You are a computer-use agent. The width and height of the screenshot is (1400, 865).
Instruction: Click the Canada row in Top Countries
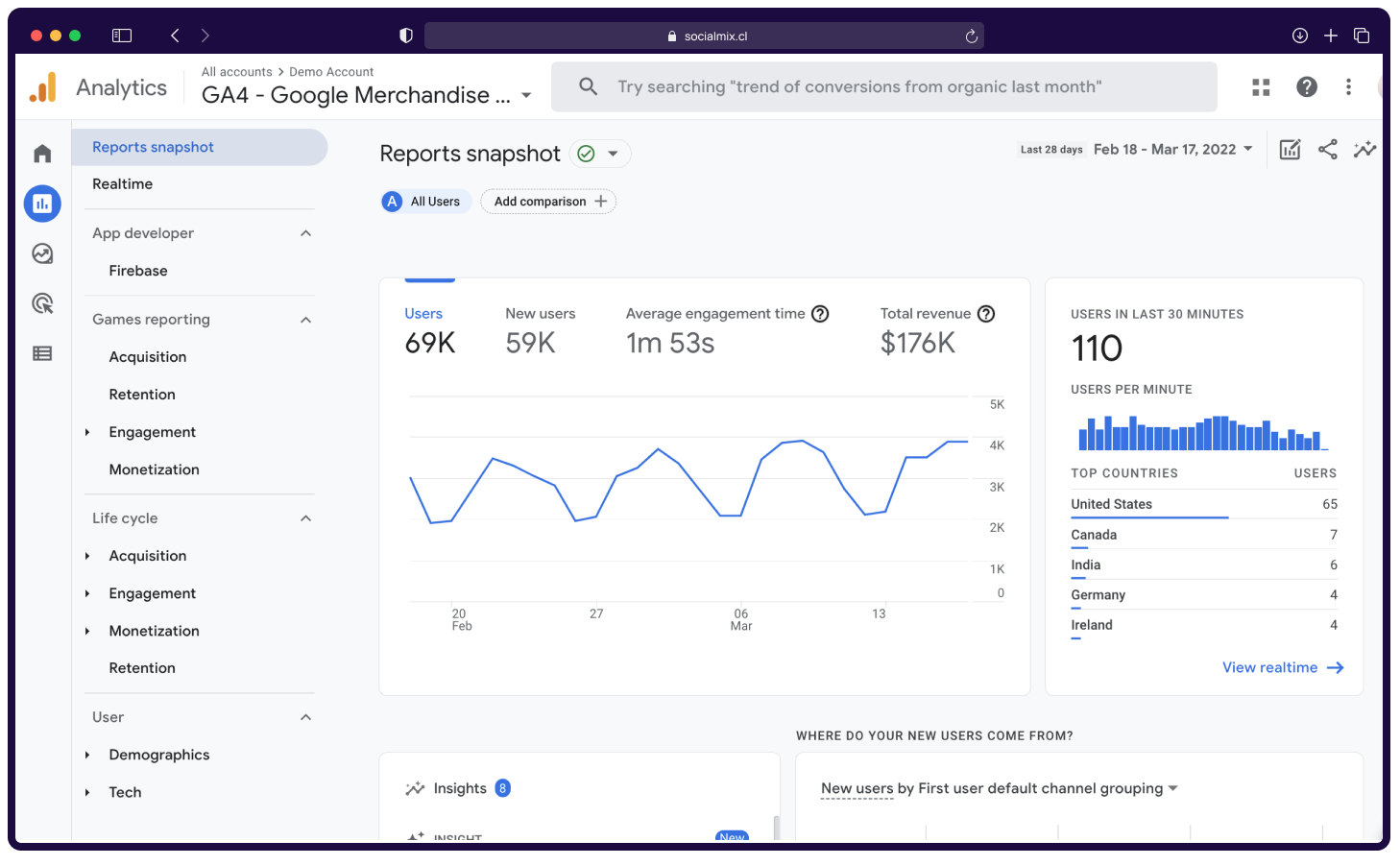pyautogui.click(x=1204, y=536)
